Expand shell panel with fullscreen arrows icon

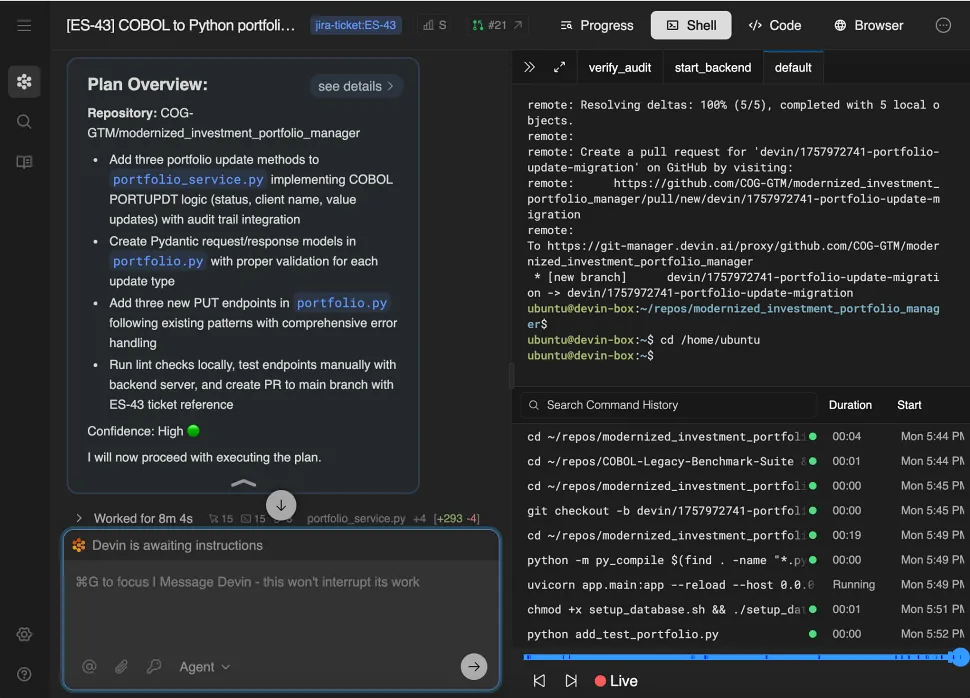559,67
